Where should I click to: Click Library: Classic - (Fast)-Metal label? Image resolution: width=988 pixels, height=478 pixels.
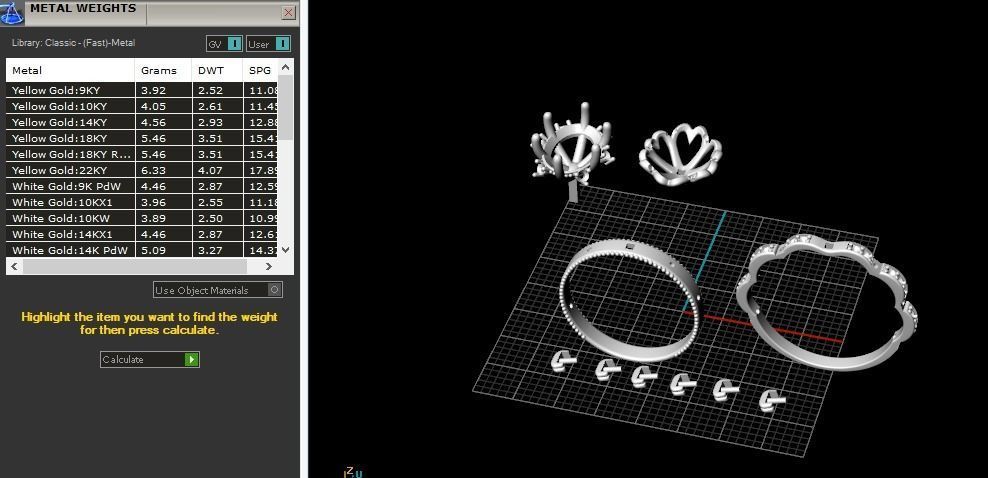74,43
